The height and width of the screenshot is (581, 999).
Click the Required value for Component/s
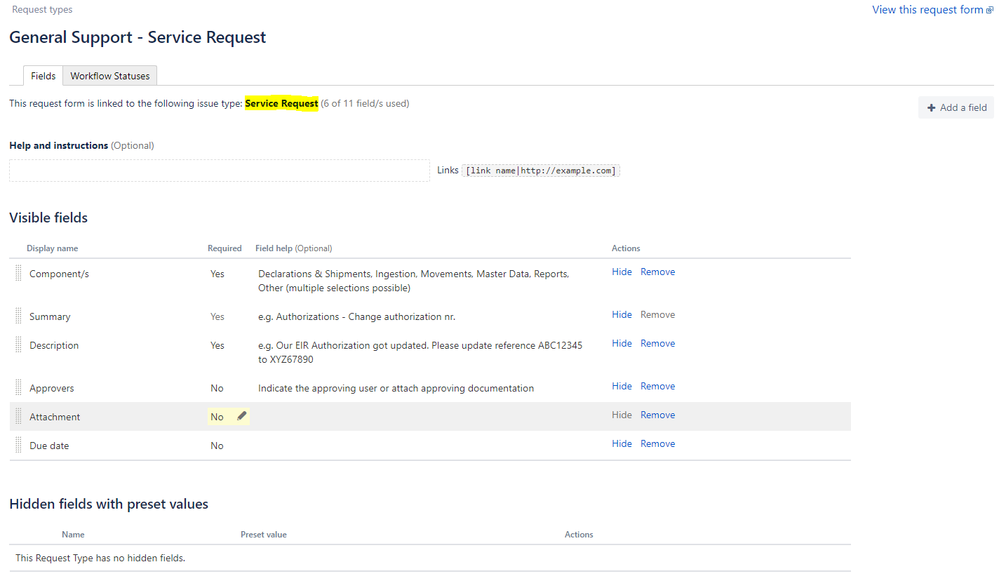(217, 274)
